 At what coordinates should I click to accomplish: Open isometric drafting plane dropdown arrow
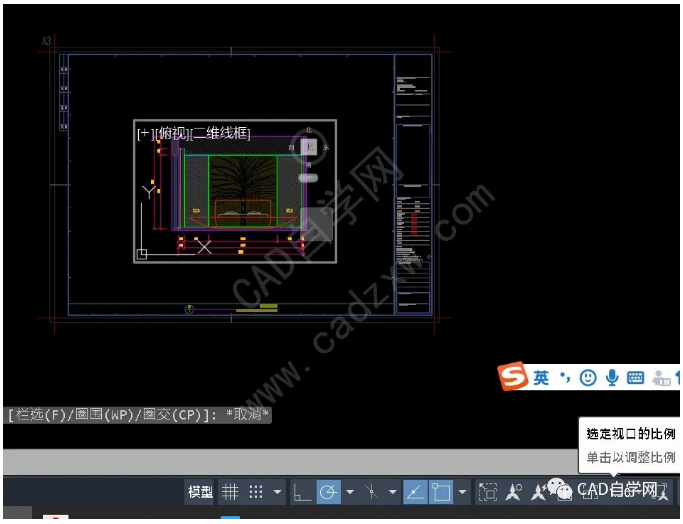tap(392, 492)
